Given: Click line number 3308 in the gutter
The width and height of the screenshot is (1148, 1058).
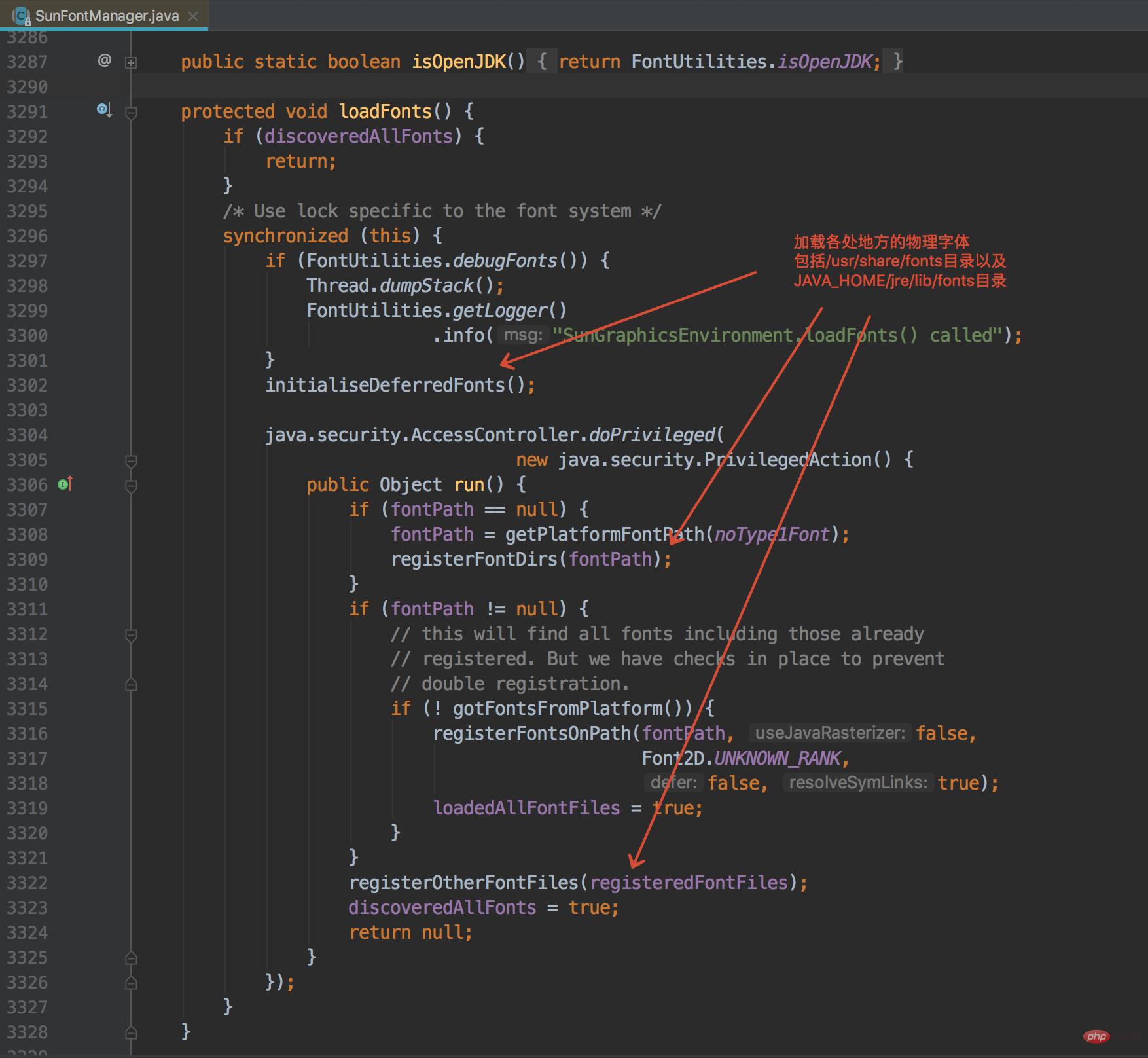Looking at the screenshot, I should pos(27,535).
